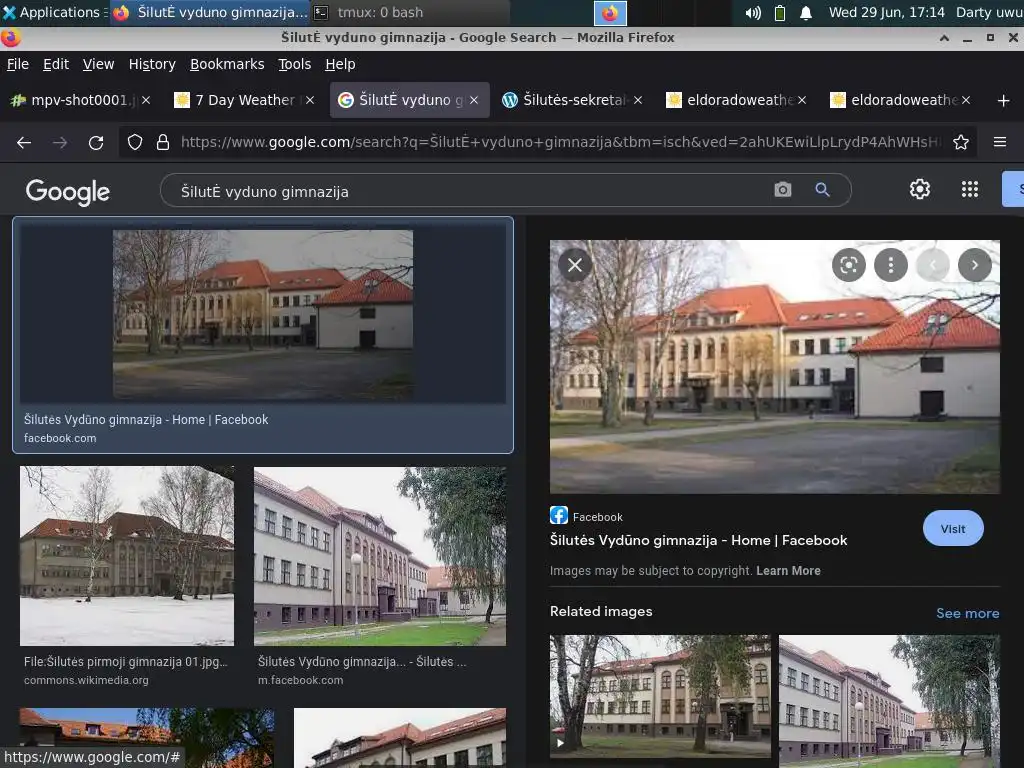
Task: Close the image preview panel
Action: click(575, 265)
